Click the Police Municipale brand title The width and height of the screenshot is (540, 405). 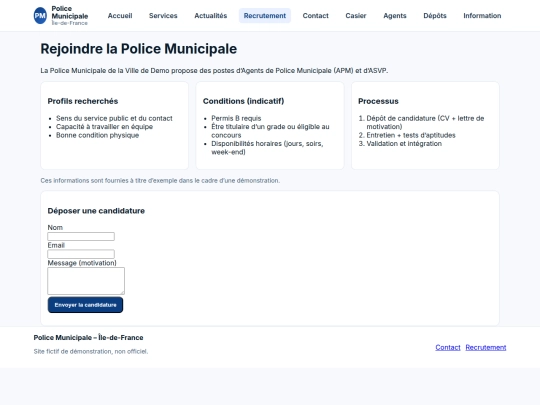[70, 12]
